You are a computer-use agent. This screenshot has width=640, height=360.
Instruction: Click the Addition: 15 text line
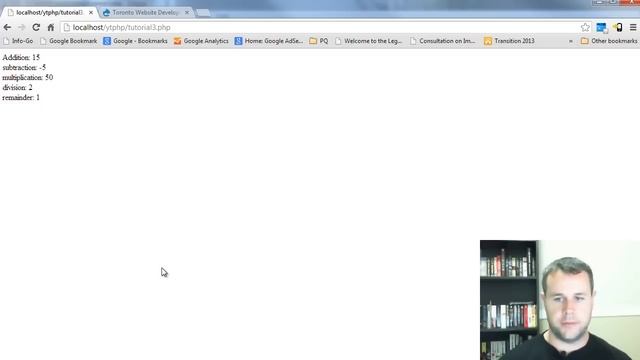click(21, 58)
